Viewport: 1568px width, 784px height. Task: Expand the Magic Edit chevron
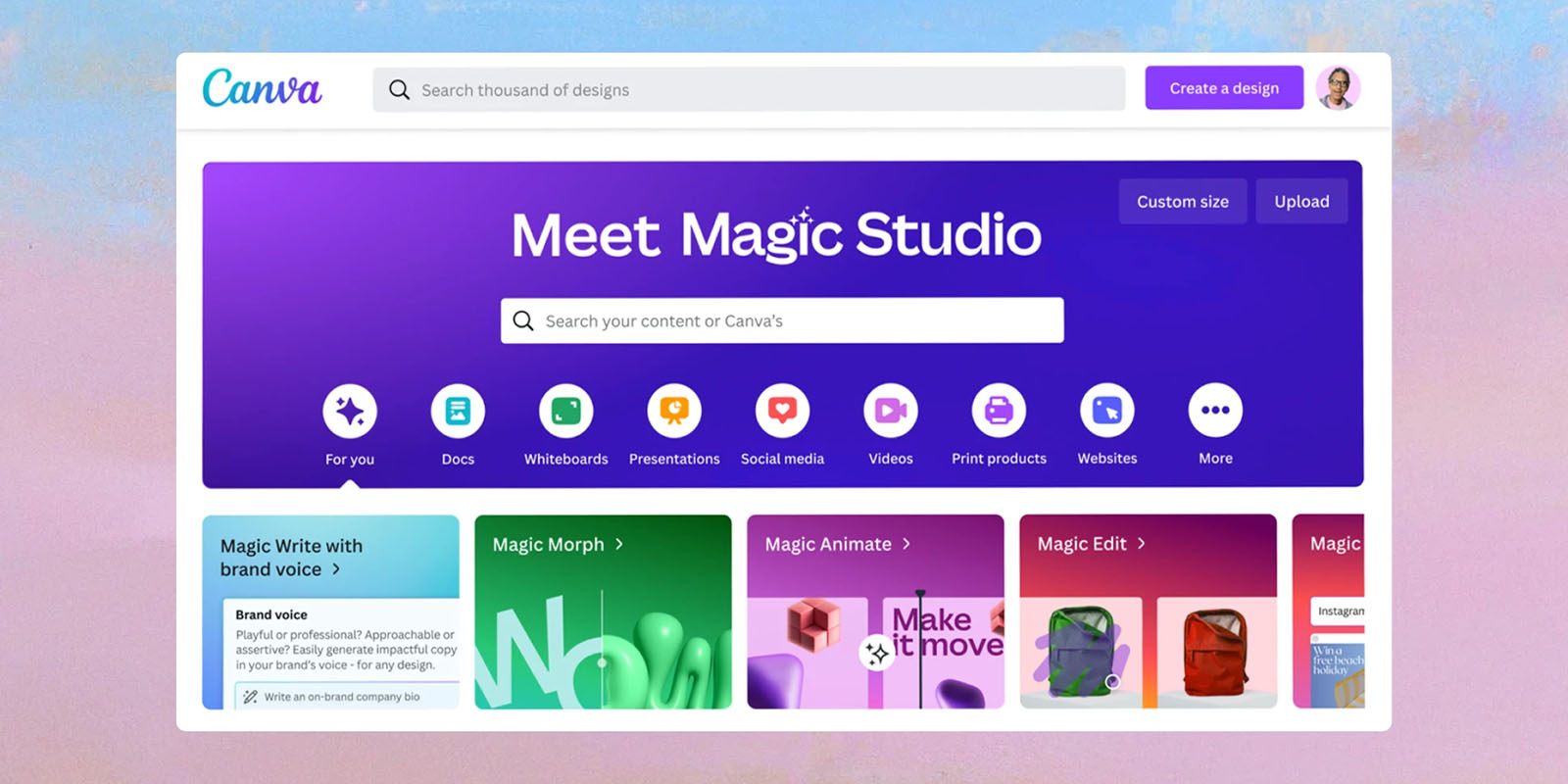coord(1142,544)
